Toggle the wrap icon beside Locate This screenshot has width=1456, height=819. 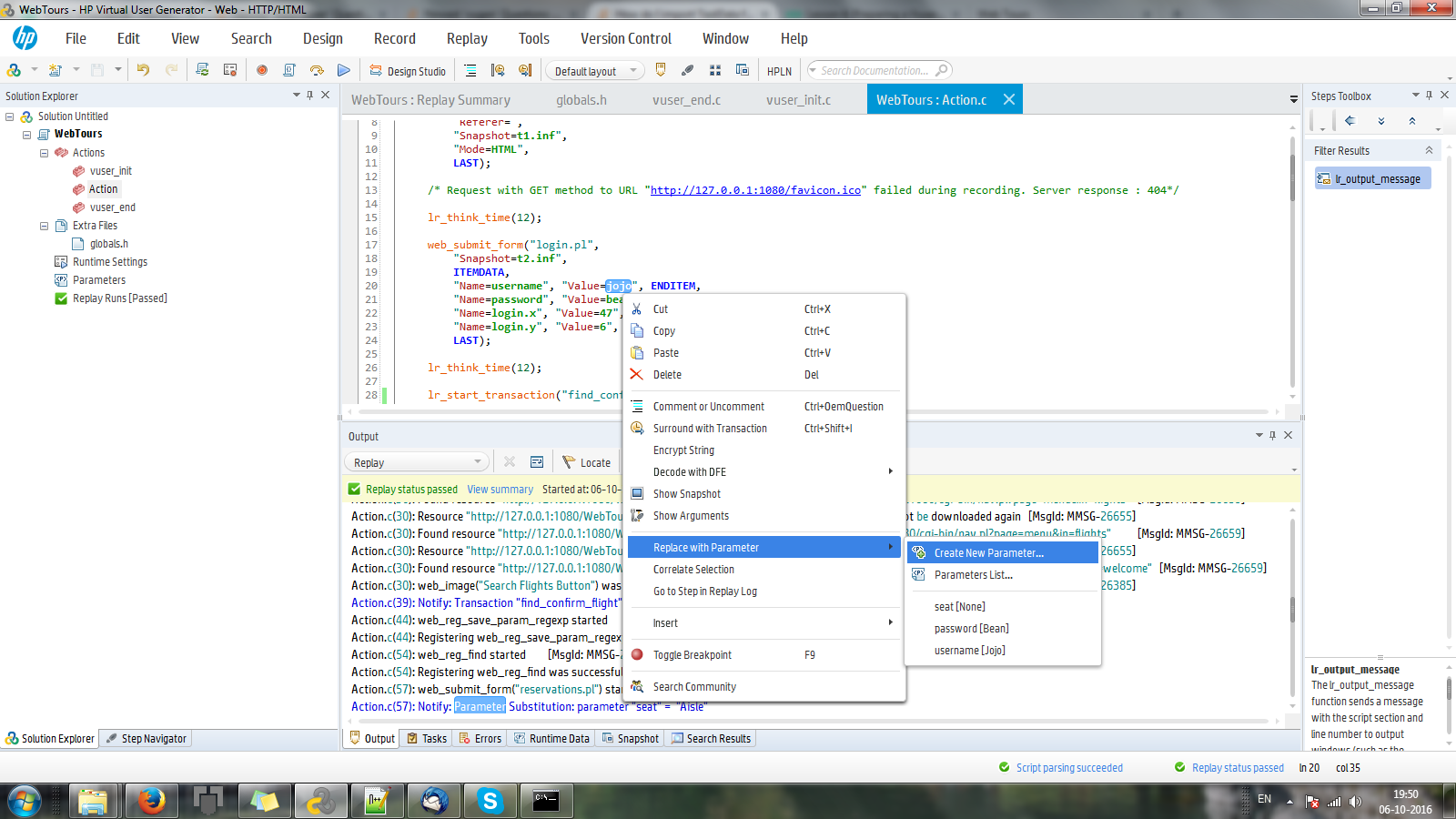click(537, 462)
